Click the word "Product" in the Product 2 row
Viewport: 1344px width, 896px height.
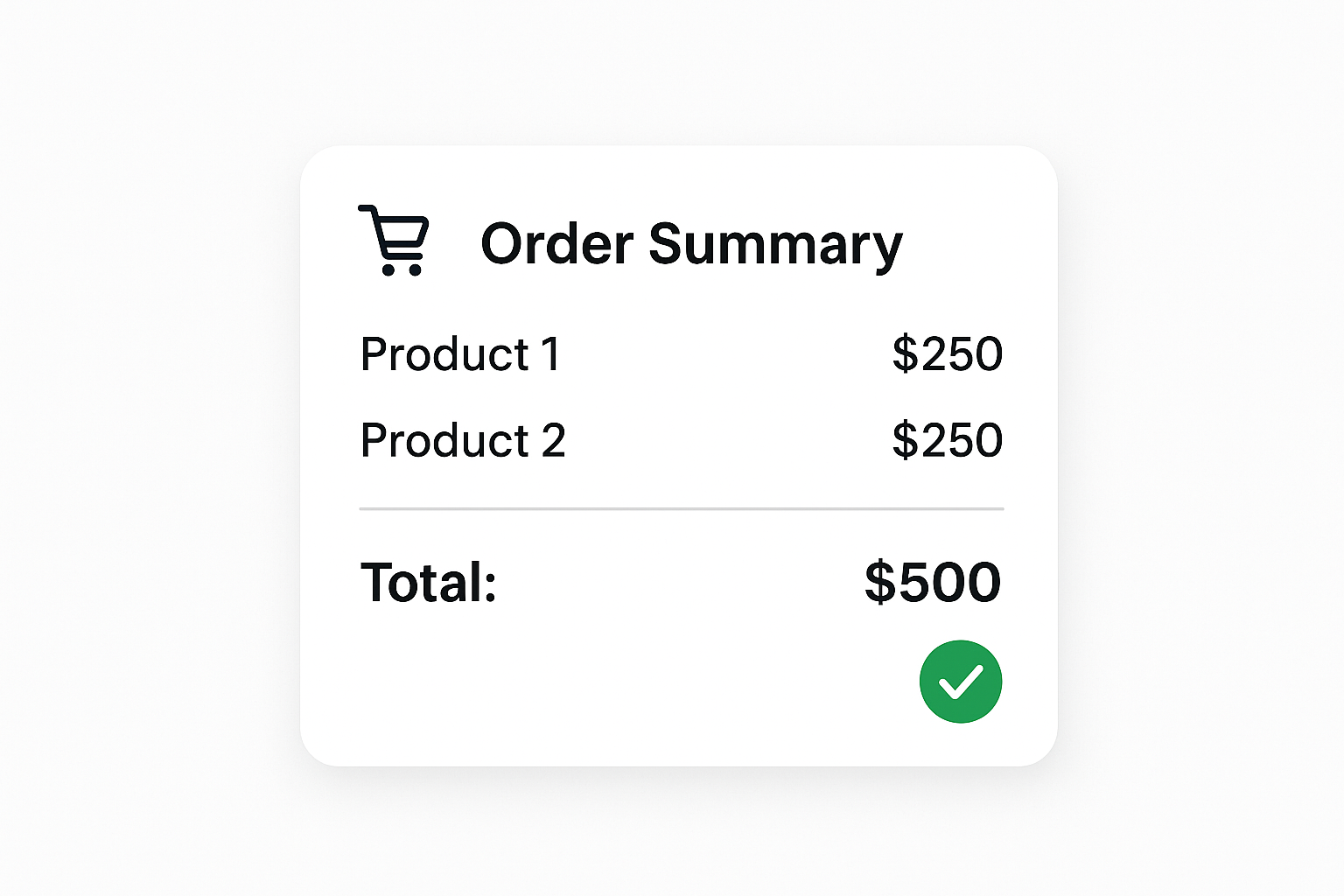click(444, 440)
